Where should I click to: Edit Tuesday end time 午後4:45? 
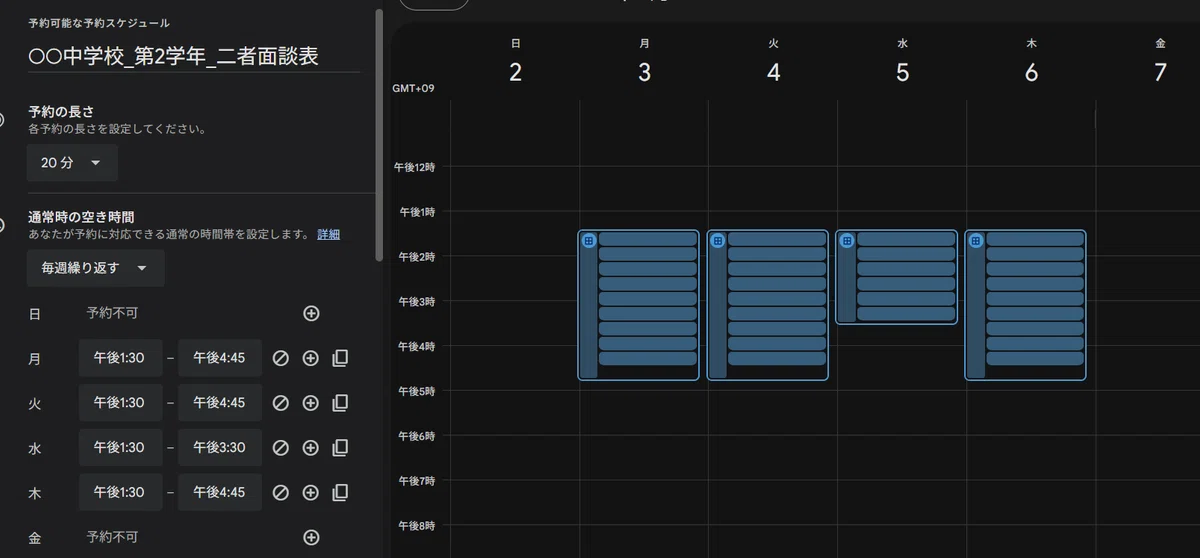pyautogui.click(x=220, y=403)
